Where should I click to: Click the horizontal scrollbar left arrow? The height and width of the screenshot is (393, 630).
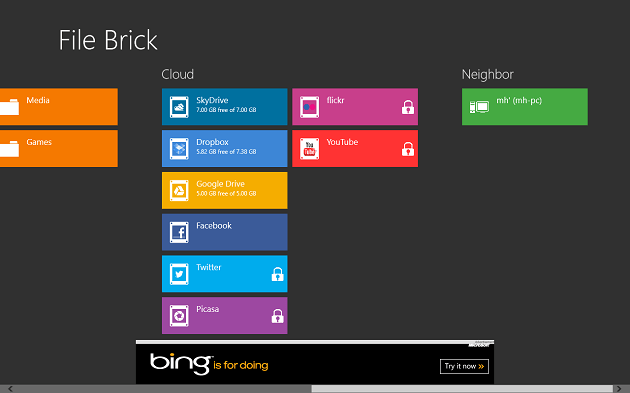10,389
